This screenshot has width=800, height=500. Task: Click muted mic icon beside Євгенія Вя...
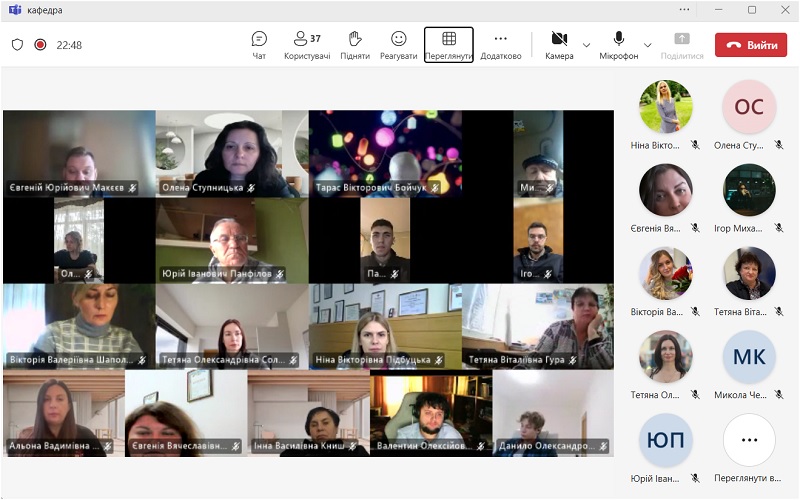pyautogui.click(x=695, y=228)
